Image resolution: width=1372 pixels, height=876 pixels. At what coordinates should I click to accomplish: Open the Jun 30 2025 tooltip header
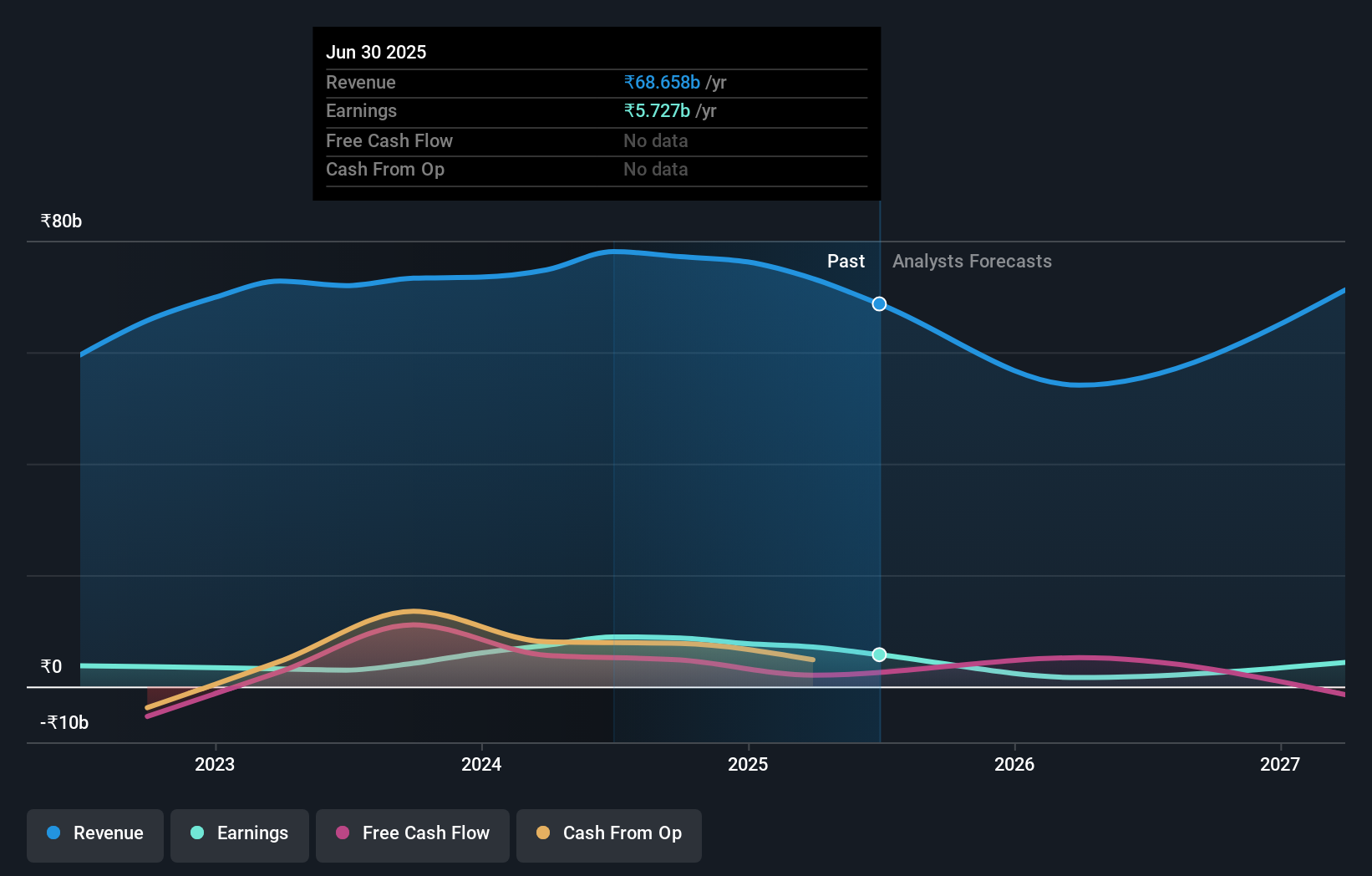(x=377, y=52)
